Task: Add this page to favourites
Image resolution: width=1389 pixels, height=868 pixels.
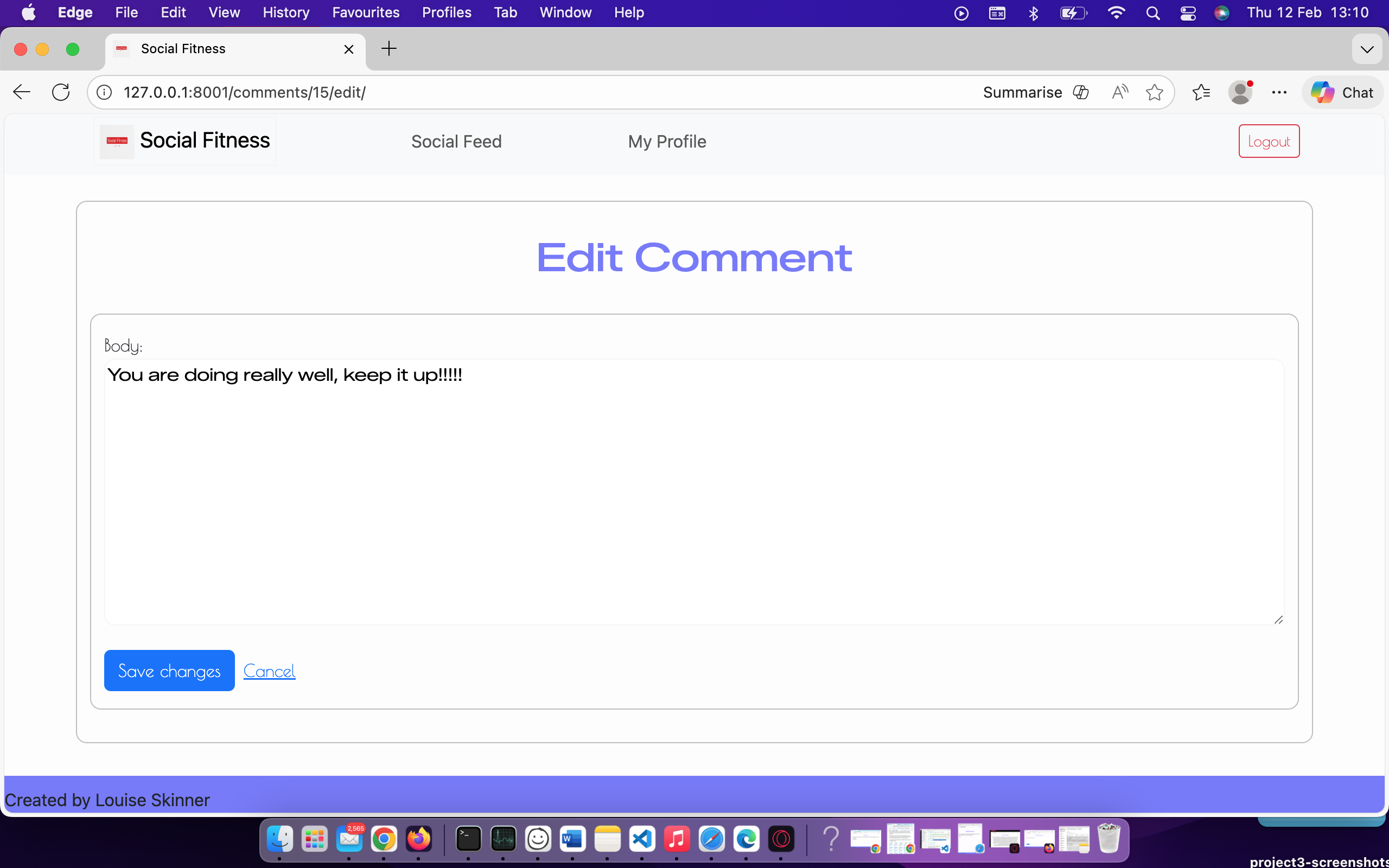Action: 1155,92
